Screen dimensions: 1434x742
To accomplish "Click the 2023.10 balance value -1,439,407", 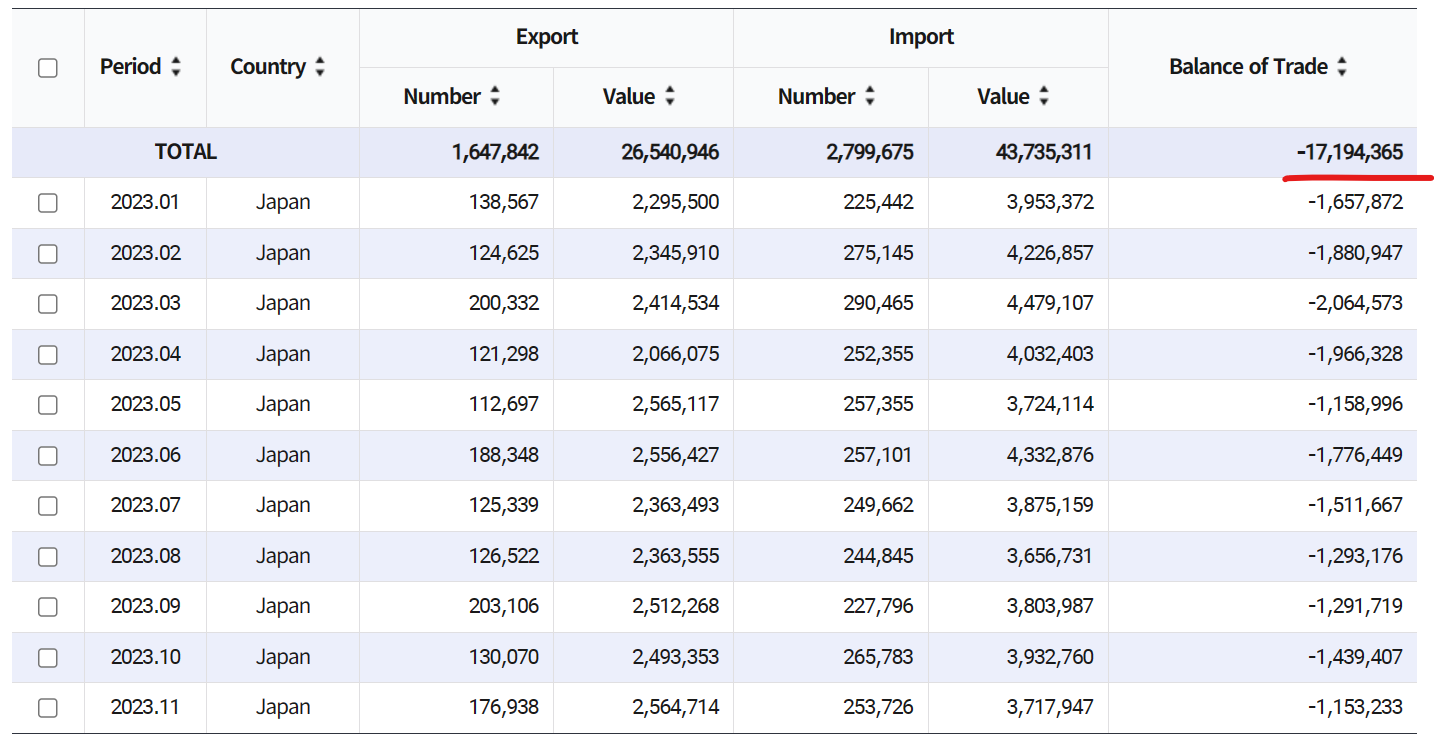I will pyautogui.click(x=1355, y=657).
